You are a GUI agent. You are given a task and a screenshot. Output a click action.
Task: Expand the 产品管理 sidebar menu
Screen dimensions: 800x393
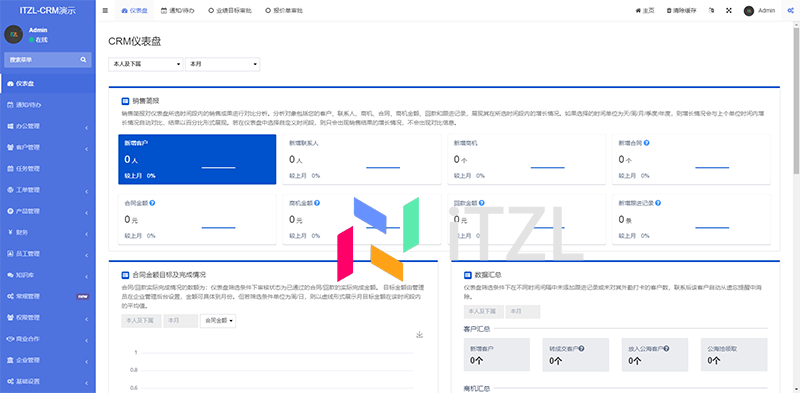(48, 211)
